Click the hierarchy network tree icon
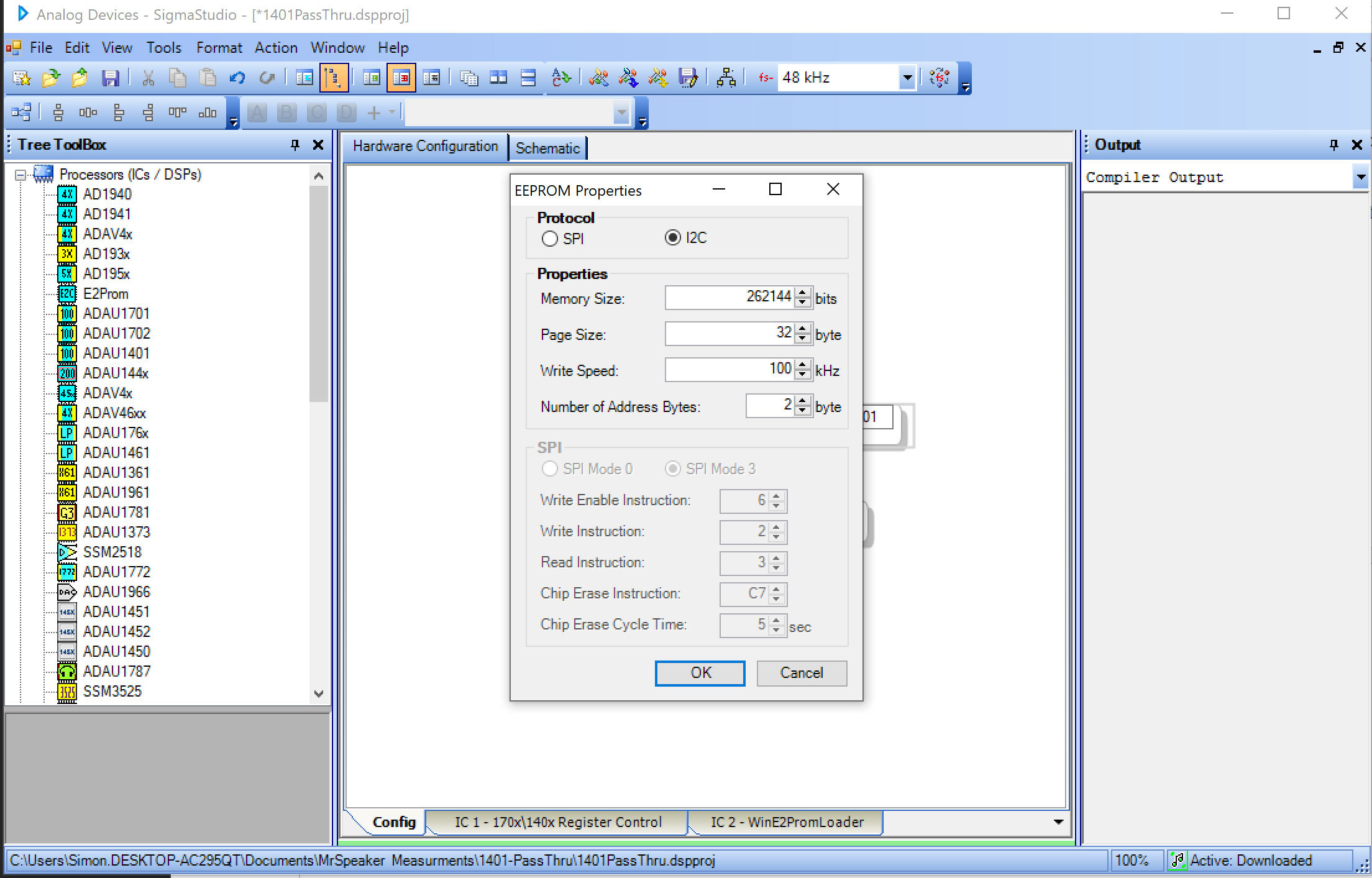Image resolution: width=1372 pixels, height=878 pixels. pos(726,78)
